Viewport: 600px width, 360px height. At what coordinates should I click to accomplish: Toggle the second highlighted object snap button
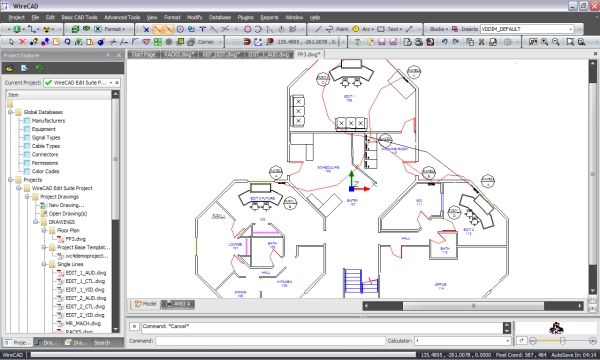[168, 29]
